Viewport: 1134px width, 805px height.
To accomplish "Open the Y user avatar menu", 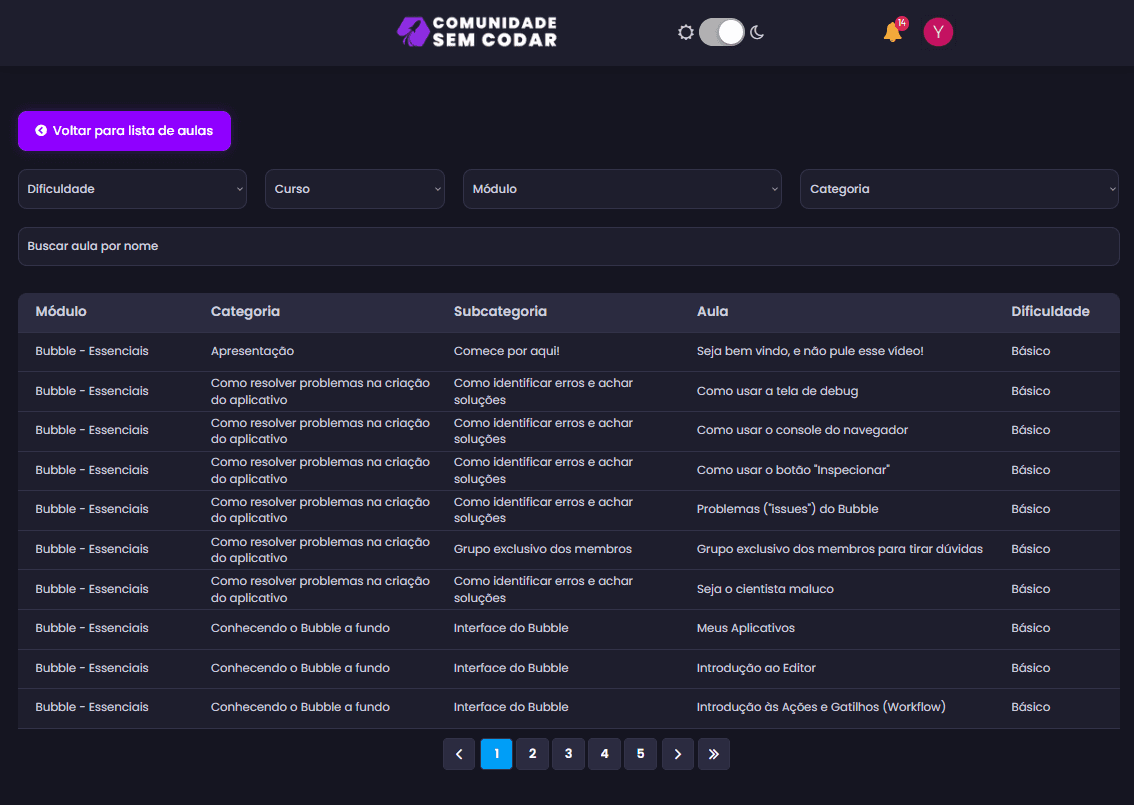I will tap(938, 32).
